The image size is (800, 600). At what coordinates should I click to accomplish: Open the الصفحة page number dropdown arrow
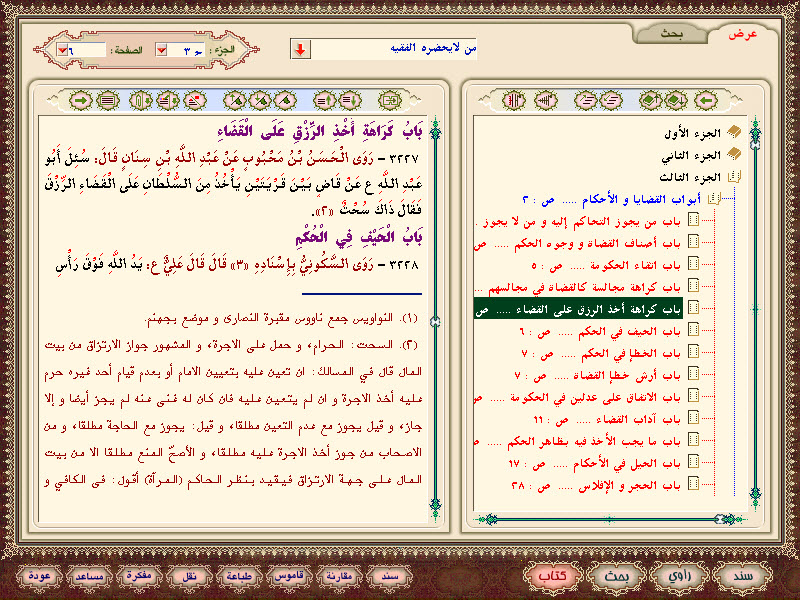click(x=62, y=49)
